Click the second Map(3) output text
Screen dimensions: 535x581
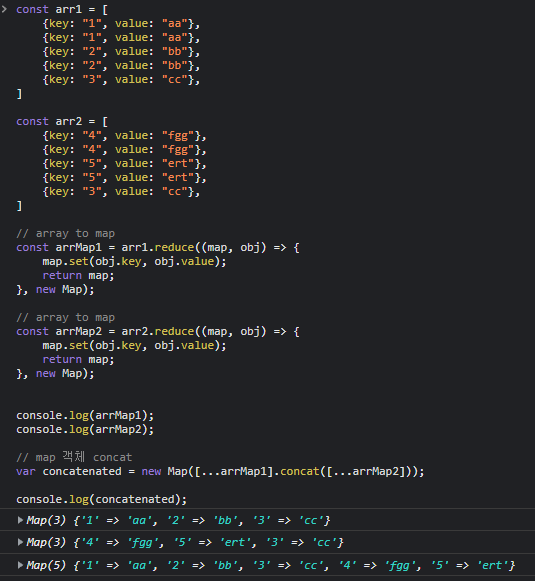185,542
